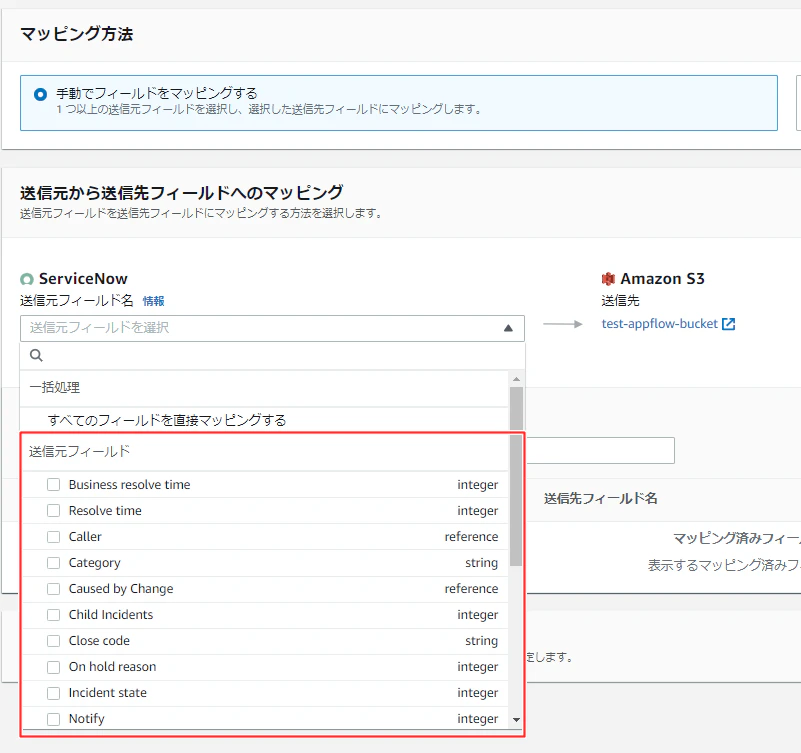Click the integer type beside Notify

tap(478, 719)
